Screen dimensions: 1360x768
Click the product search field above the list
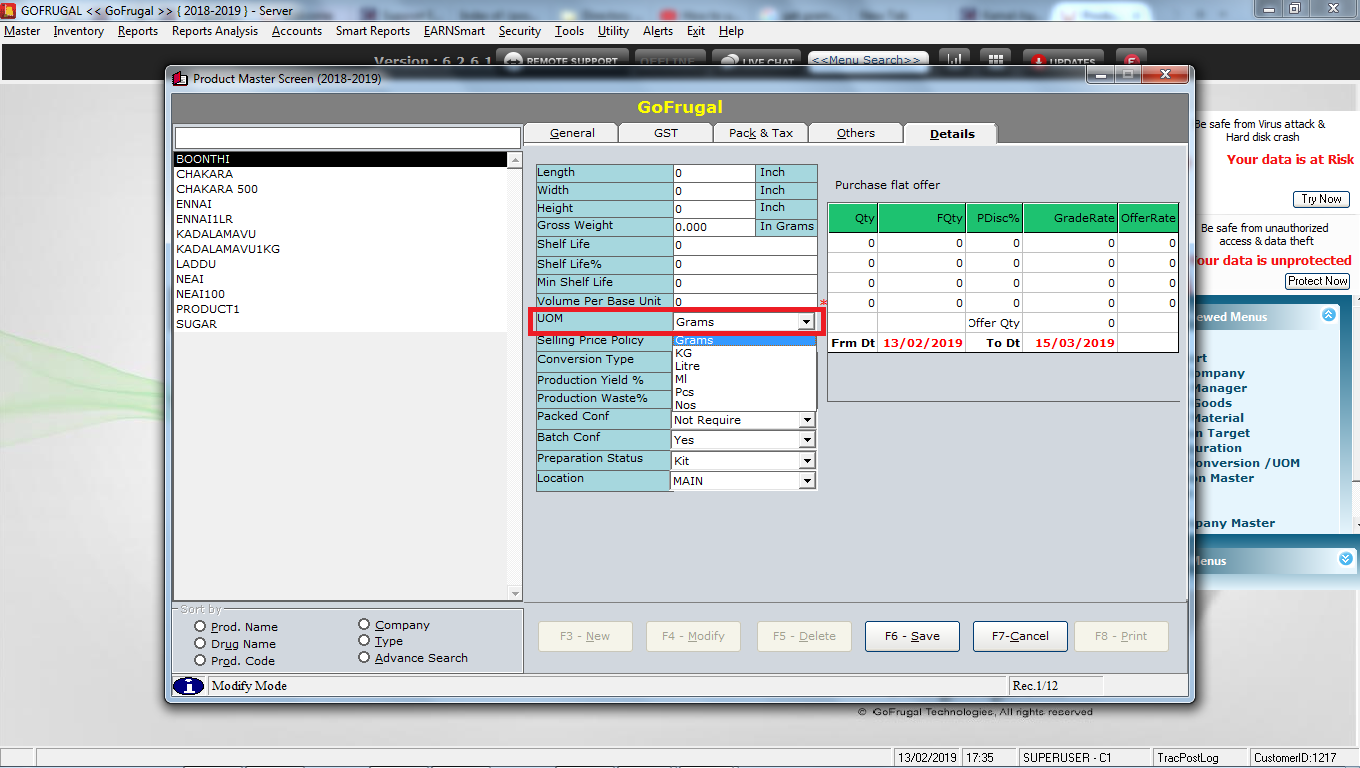coord(347,138)
